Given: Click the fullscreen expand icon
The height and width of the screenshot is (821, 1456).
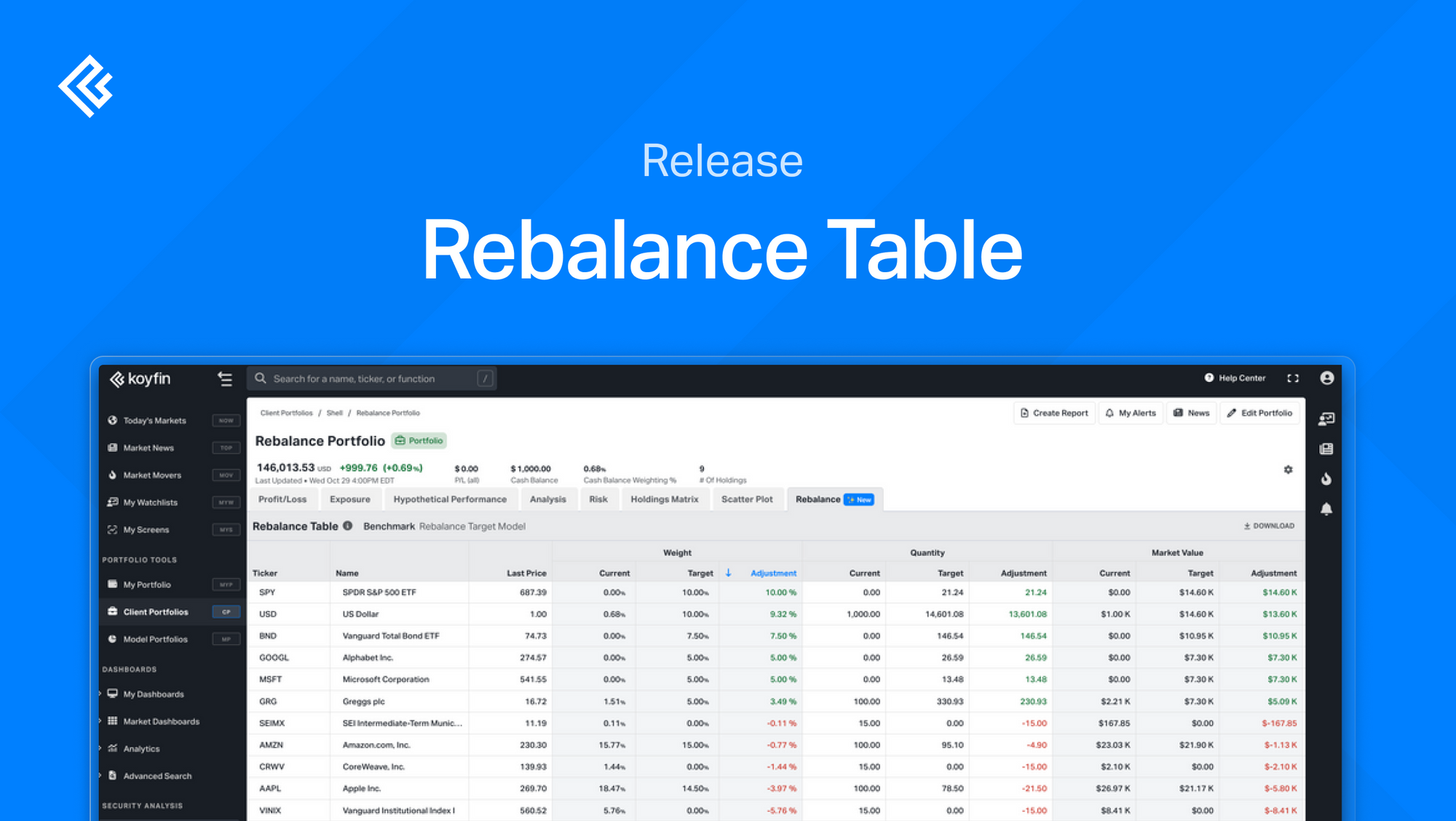Looking at the screenshot, I should (x=1293, y=378).
